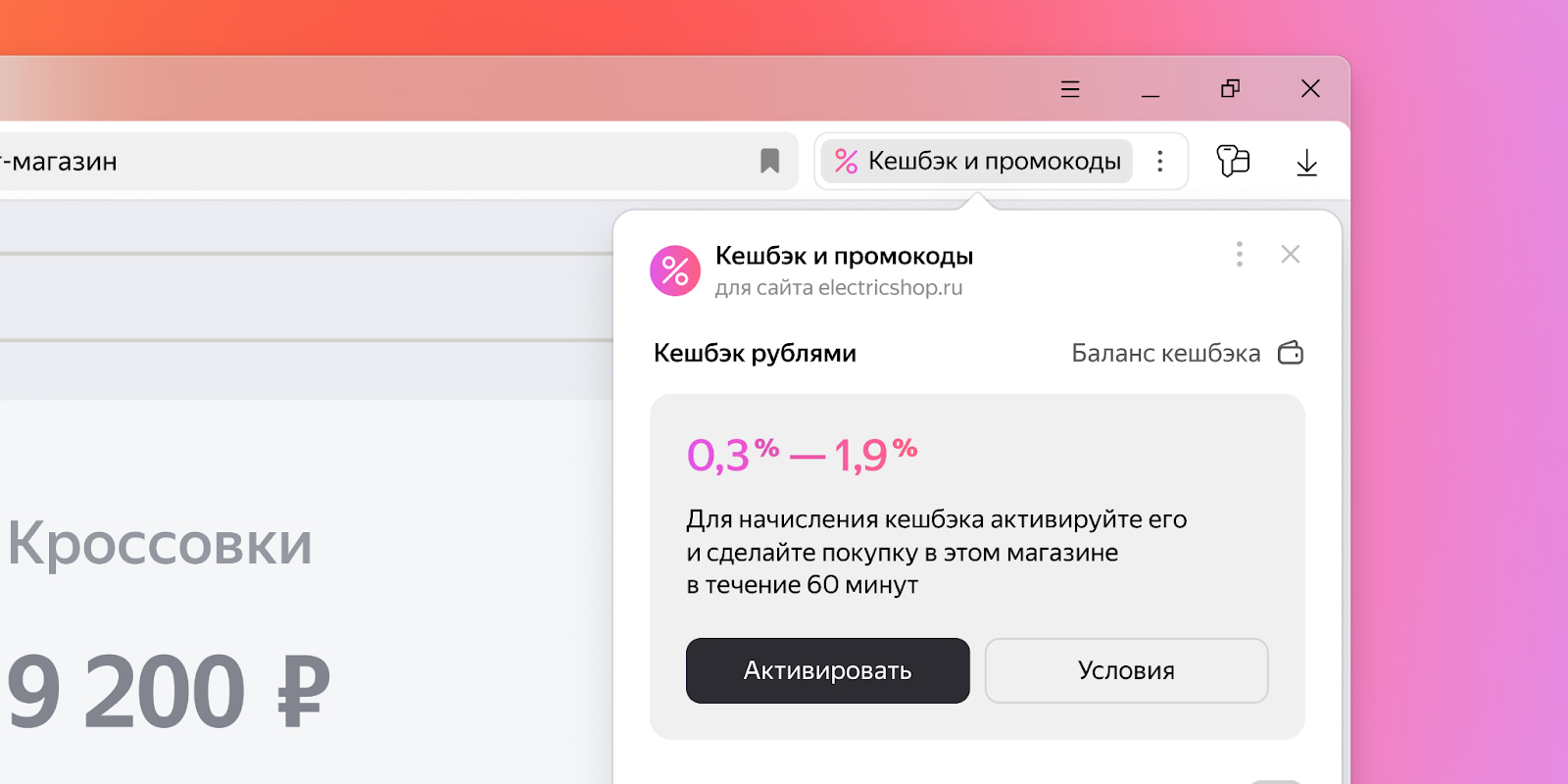The image size is (1568, 784).
Task: Click the wallet icon beside Баланс кешбэка
Action: coord(1291,353)
